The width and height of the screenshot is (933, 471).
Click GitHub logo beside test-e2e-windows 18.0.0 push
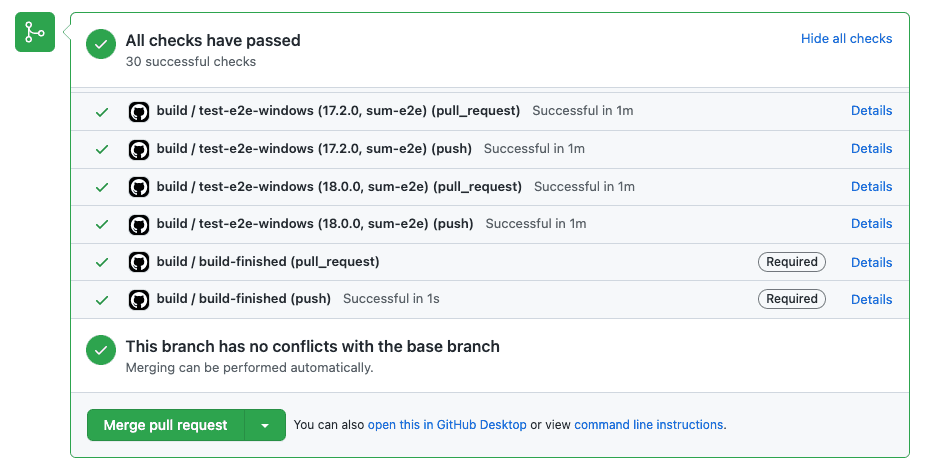point(139,225)
